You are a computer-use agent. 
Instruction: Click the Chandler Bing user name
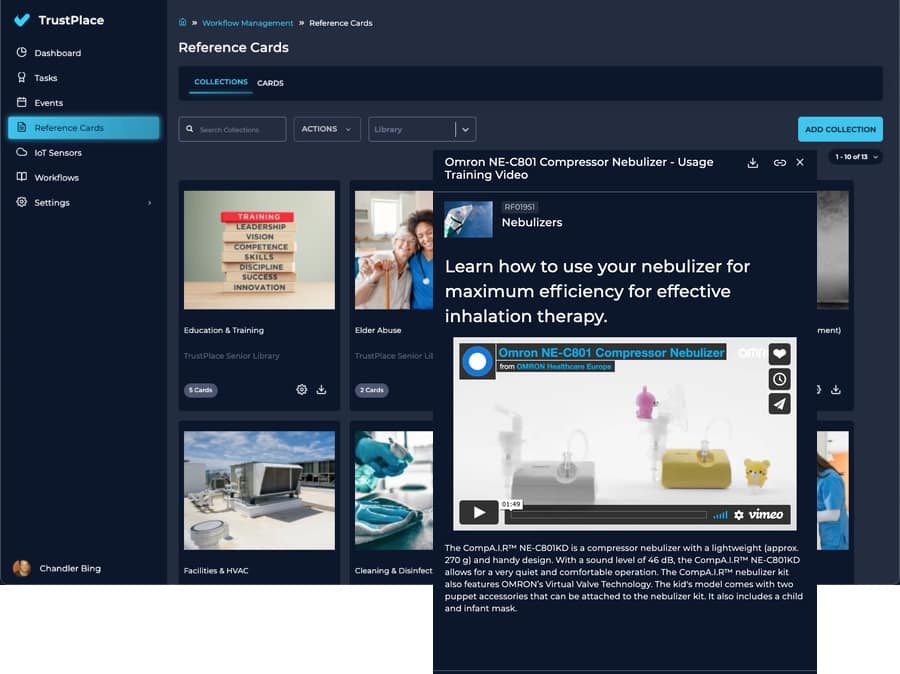(70, 568)
